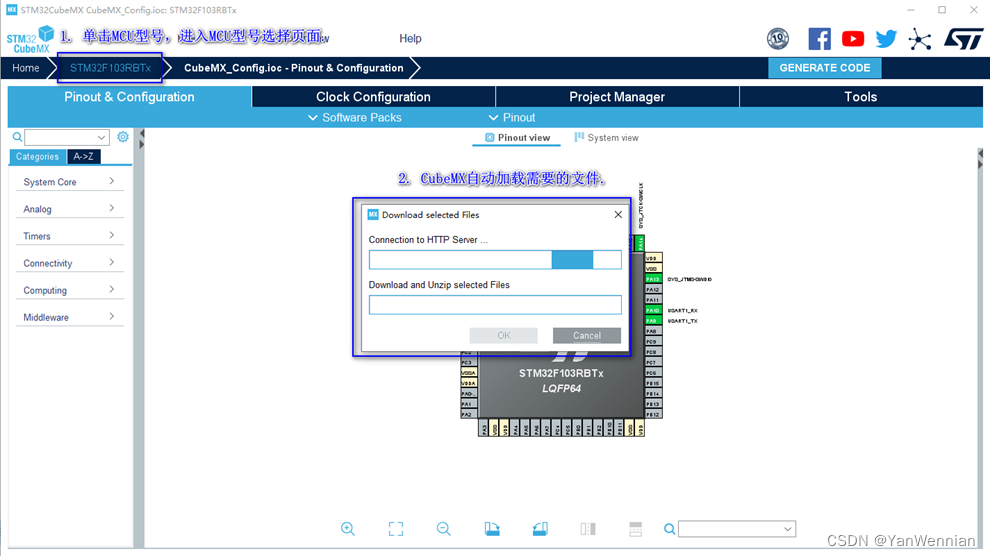Screen dimensions: 990x556
Task: Open the Twitter bird icon
Action: click(x=886, y=38)
